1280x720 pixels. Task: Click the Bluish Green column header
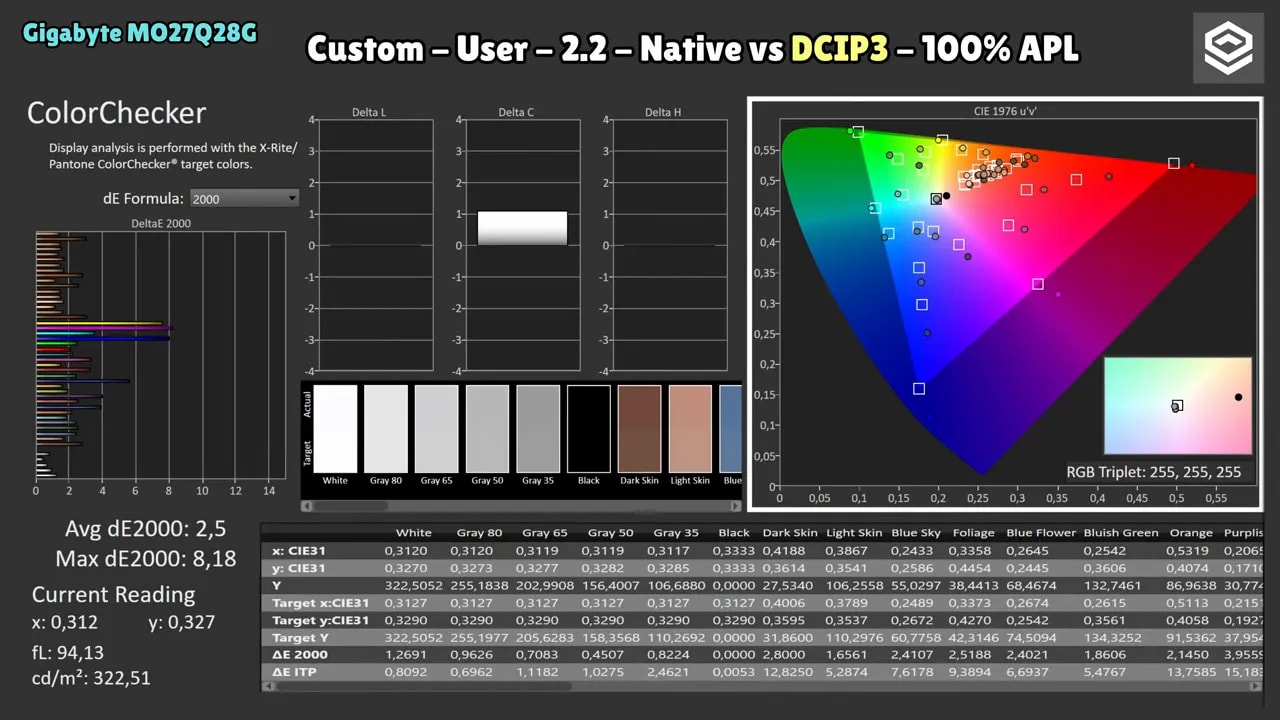tap(1121, 533)
